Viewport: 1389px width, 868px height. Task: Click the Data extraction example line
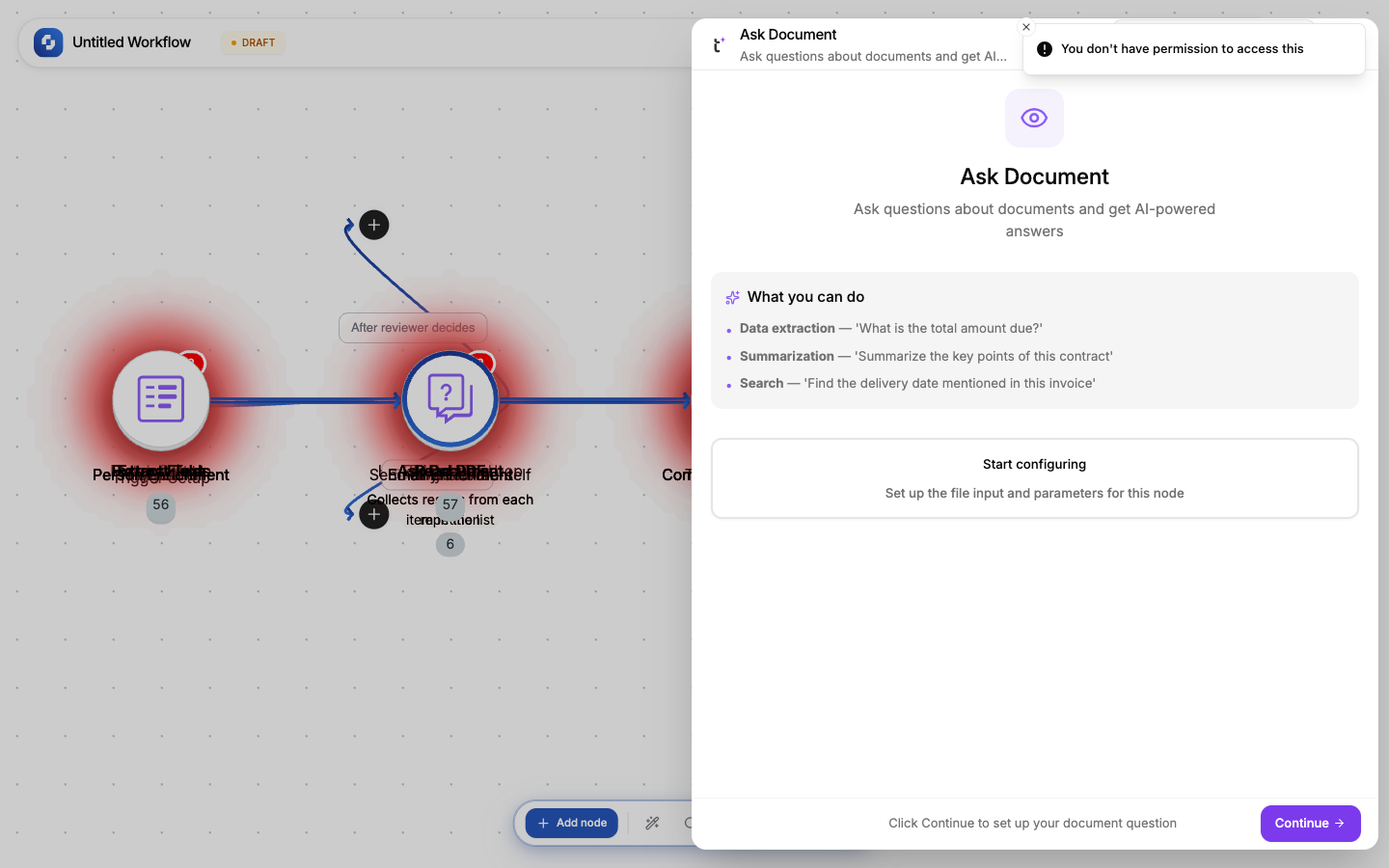(x=890, y=328)
